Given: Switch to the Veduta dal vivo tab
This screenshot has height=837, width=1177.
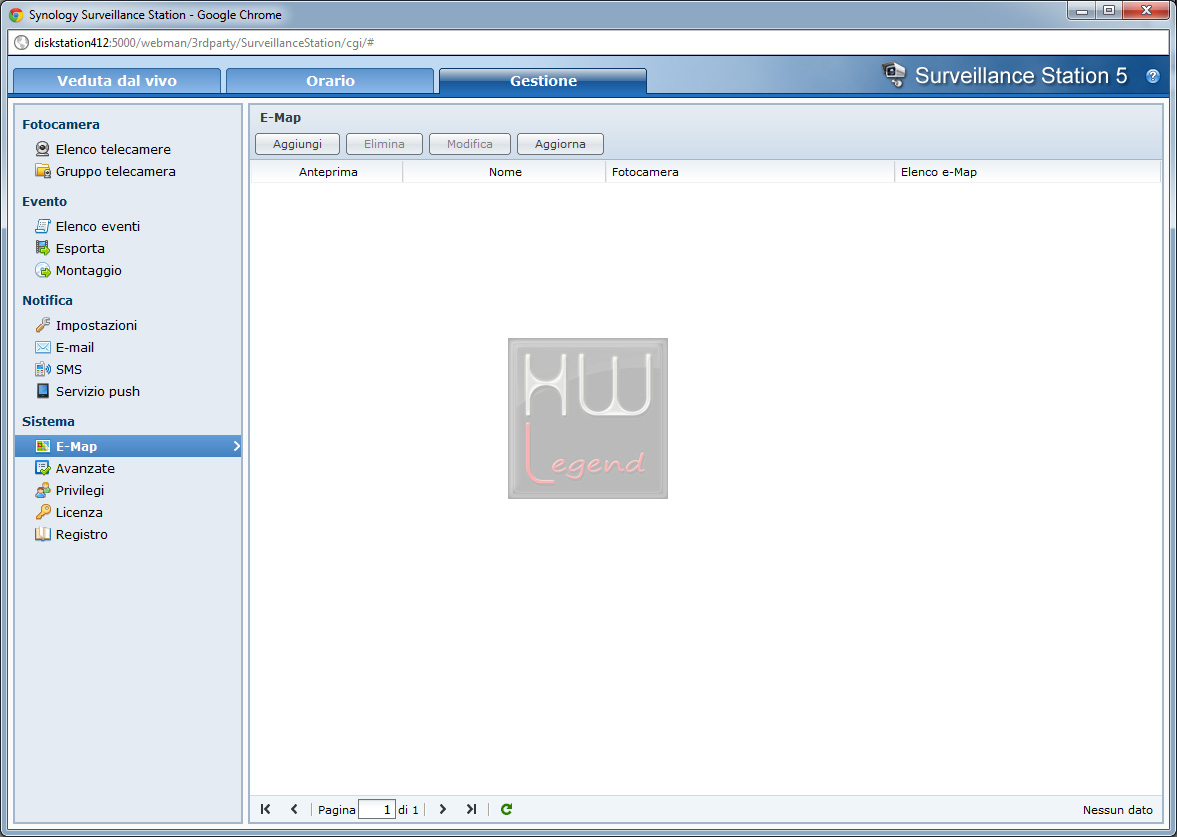Looking at the screenshot, I should click(x=117, y=81).
